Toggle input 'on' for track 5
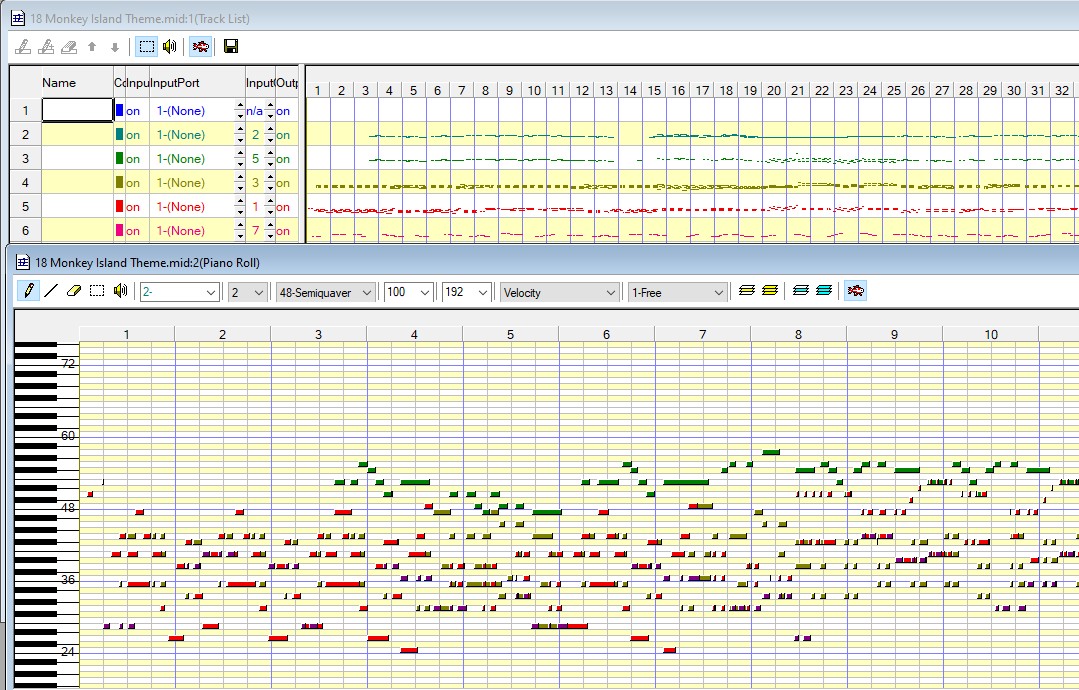This screenshot has height=690, width=1079. click(133, 207)
